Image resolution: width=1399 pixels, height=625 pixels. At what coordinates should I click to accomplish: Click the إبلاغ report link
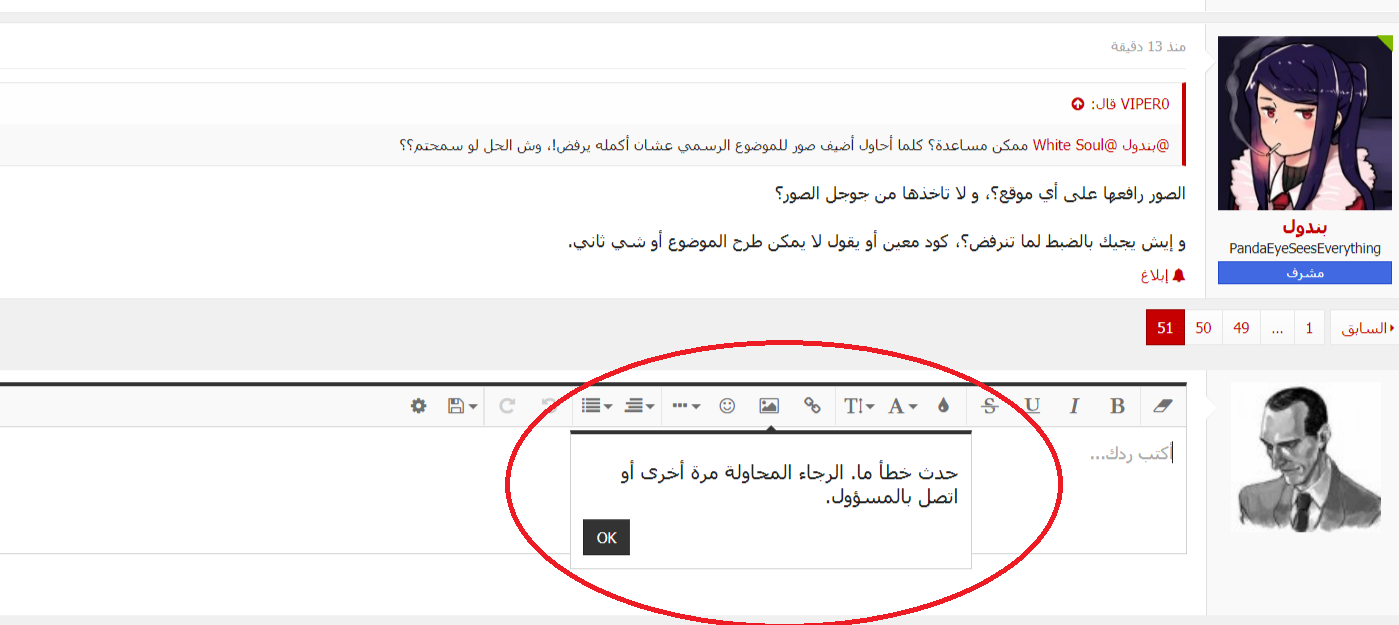pos(1163,275)
